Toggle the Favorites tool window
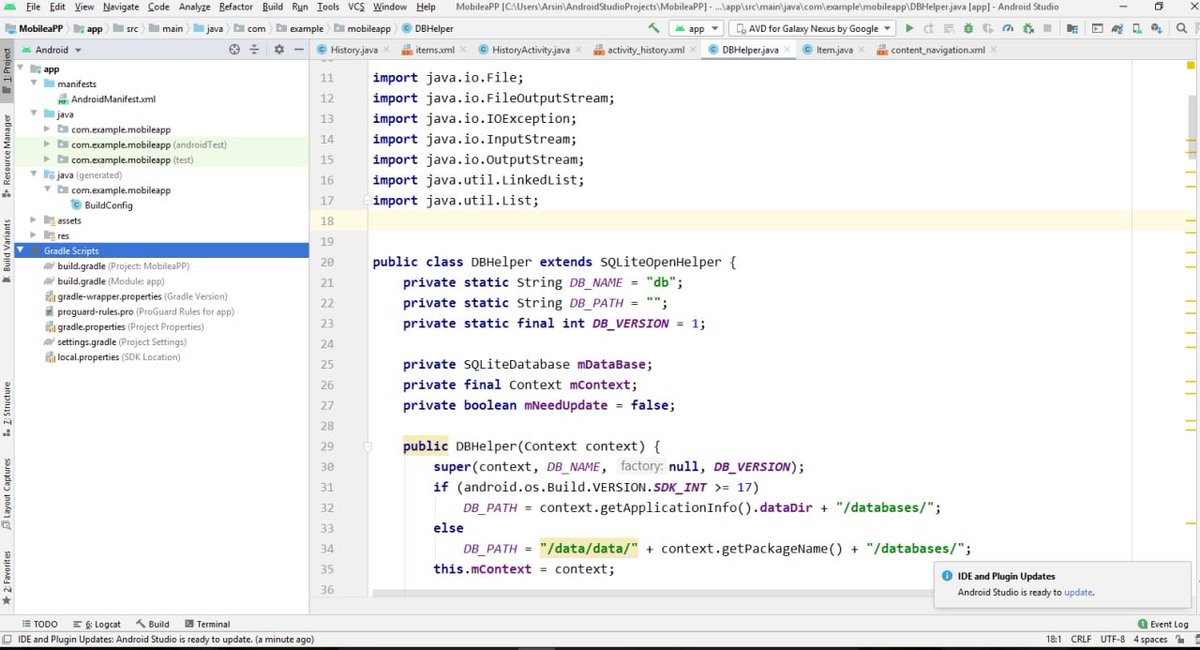1200x650 pixels. point(7,578)
